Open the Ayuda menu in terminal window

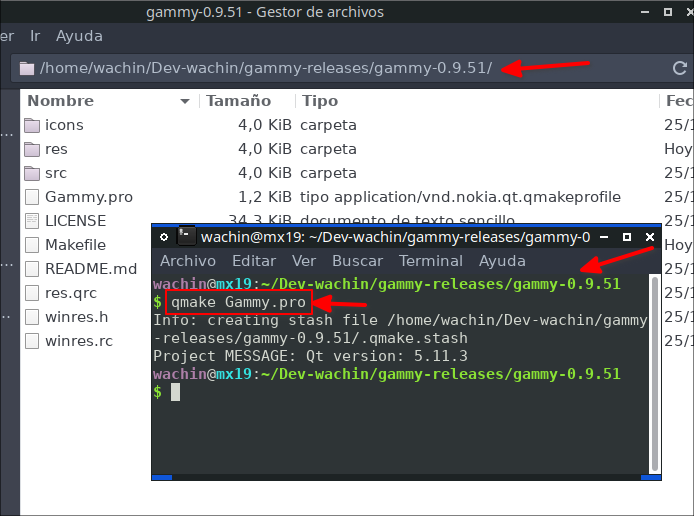pyautogui.click(x=502, y=261)
